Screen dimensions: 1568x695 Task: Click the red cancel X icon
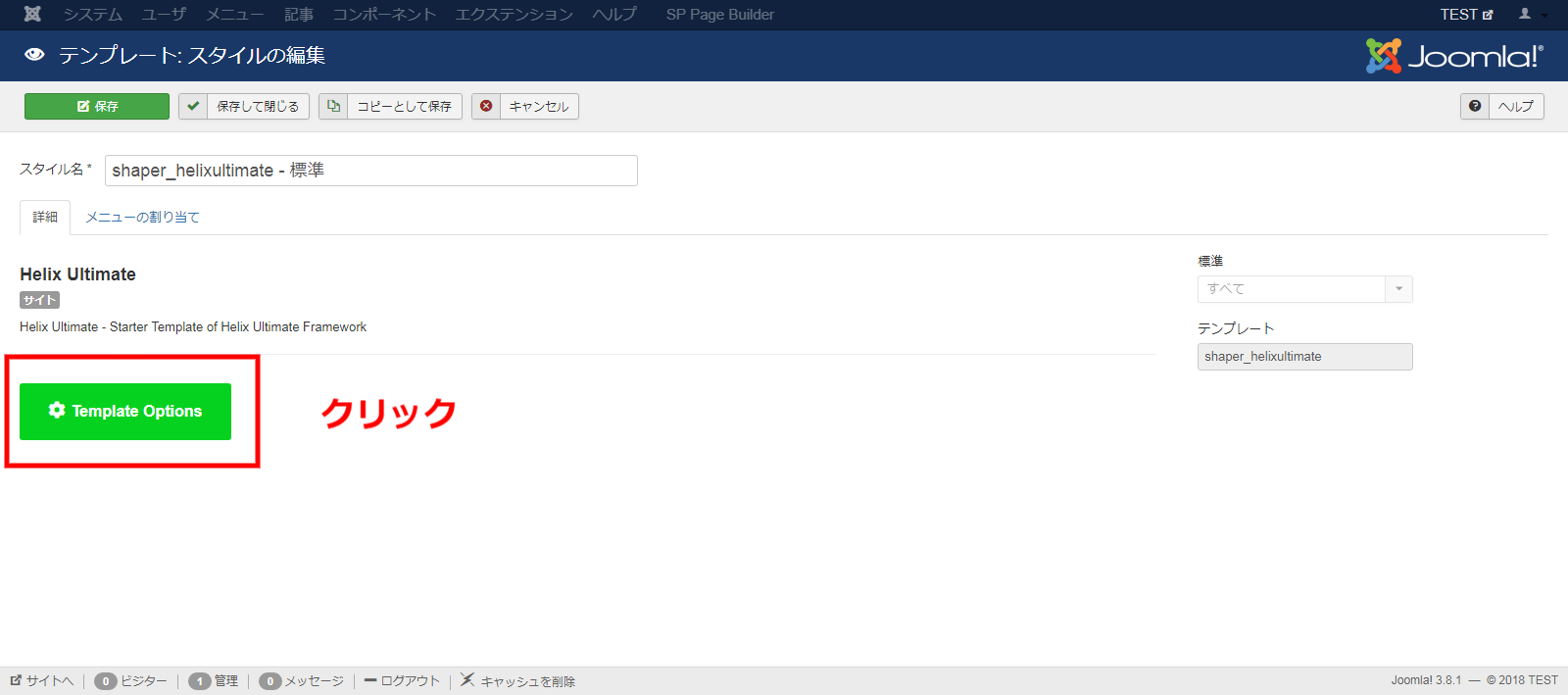(486, 106)
